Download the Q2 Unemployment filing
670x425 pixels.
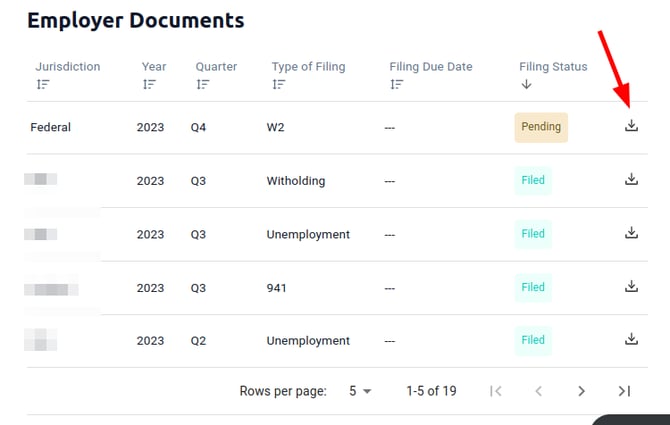631,340
